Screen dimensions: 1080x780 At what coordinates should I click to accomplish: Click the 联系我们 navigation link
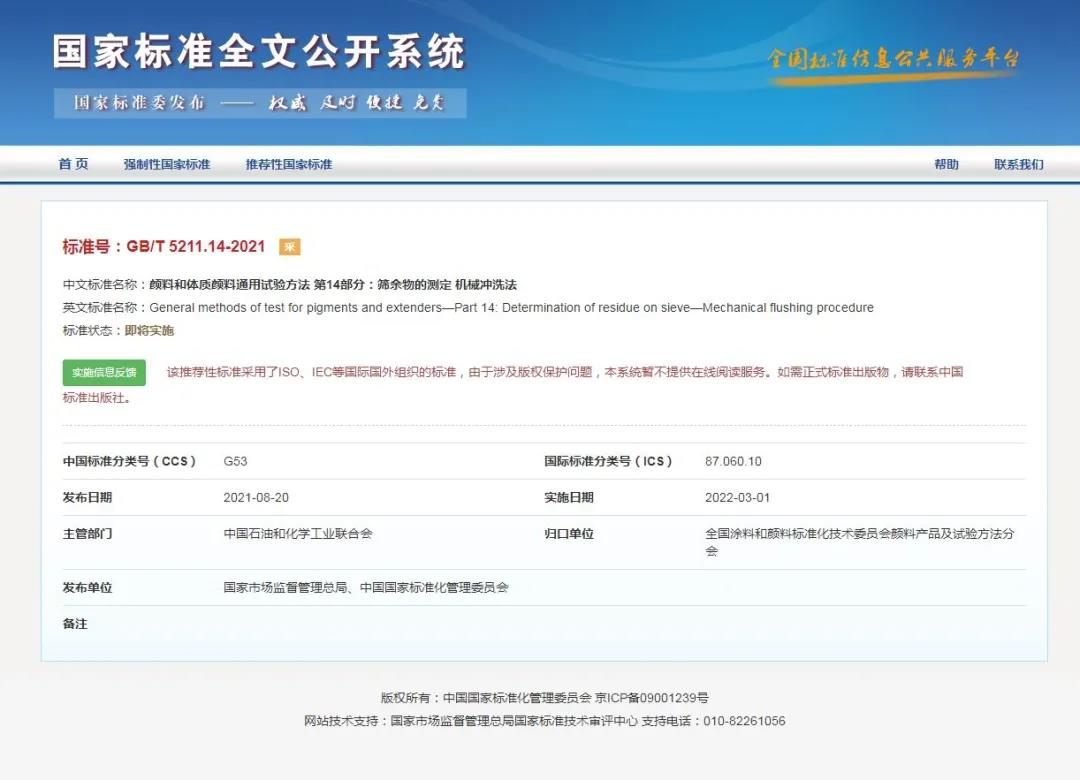pos(1018,164)
